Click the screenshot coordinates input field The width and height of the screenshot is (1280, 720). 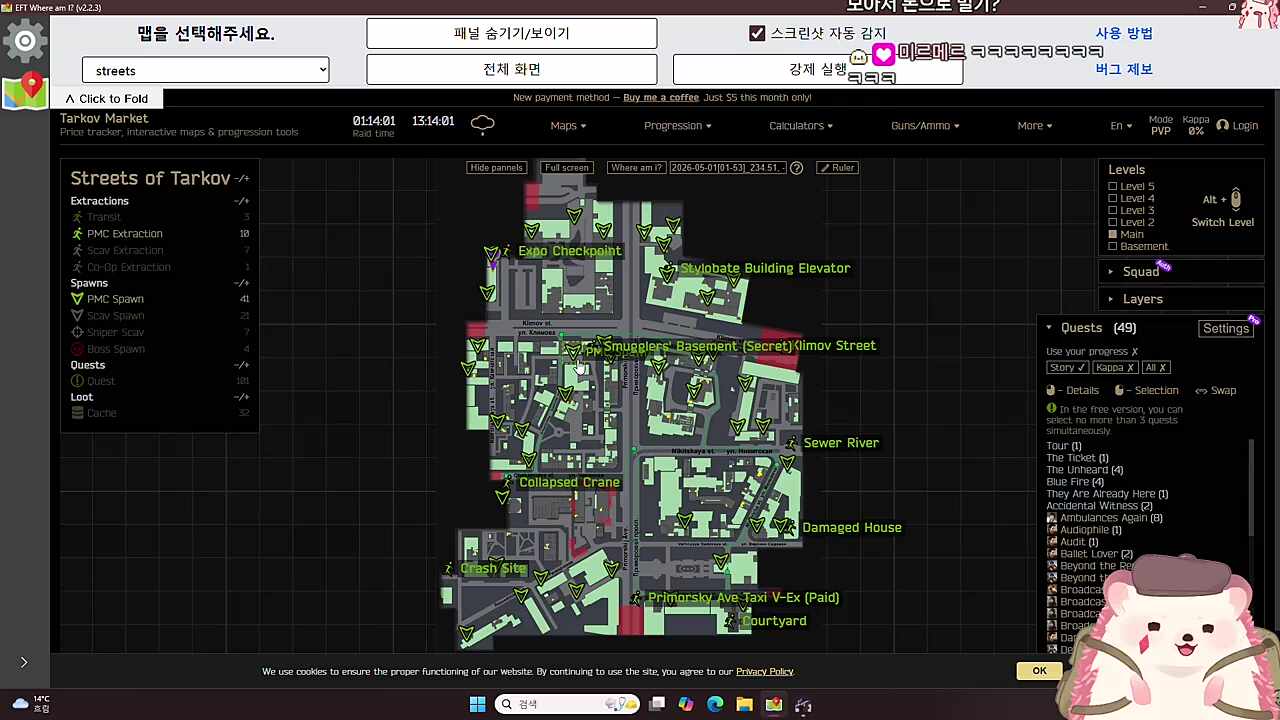[x=728, y=168]
